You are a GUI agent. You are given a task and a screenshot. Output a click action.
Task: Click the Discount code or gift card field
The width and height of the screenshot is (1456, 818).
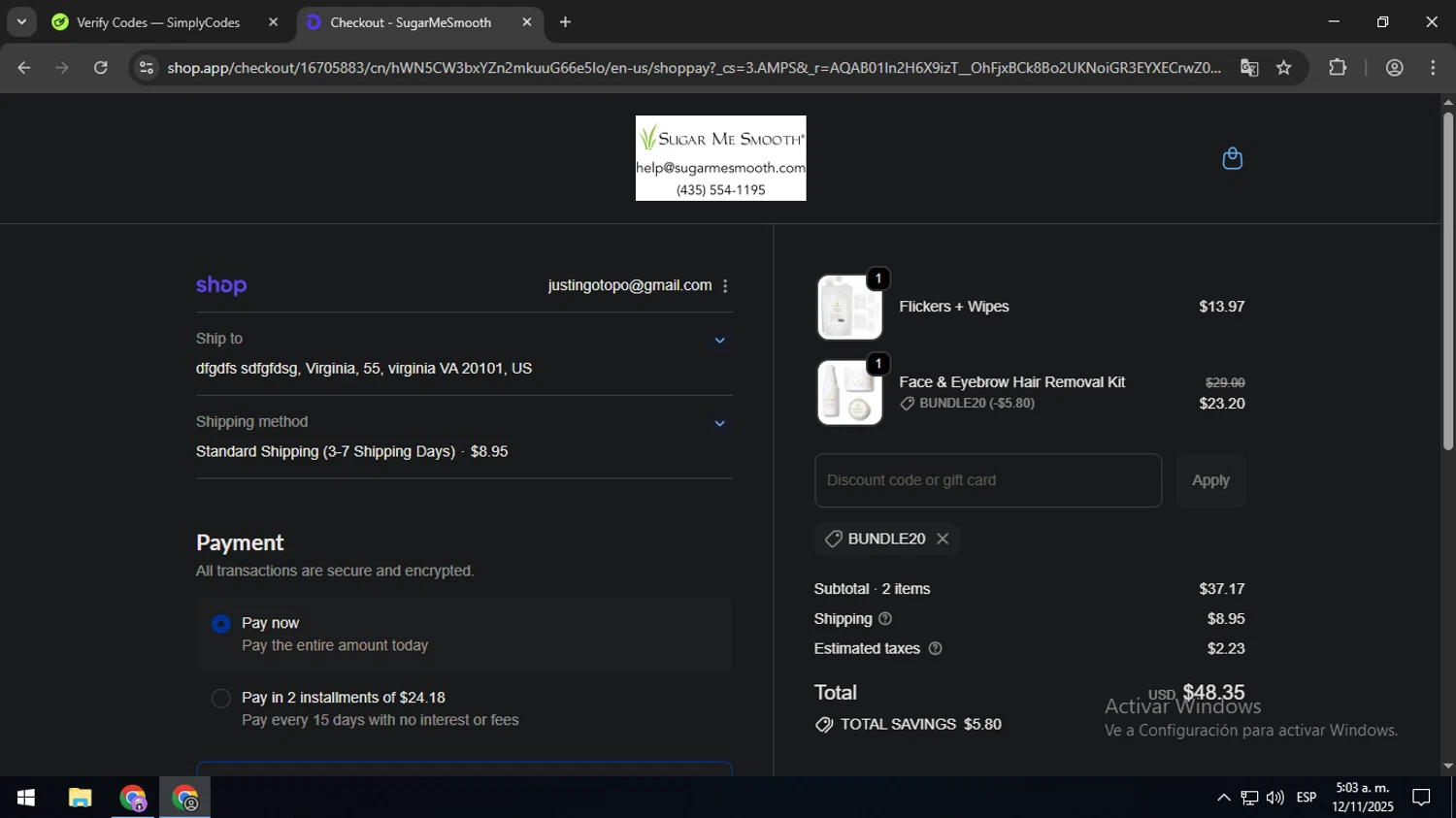click(988, 480)
